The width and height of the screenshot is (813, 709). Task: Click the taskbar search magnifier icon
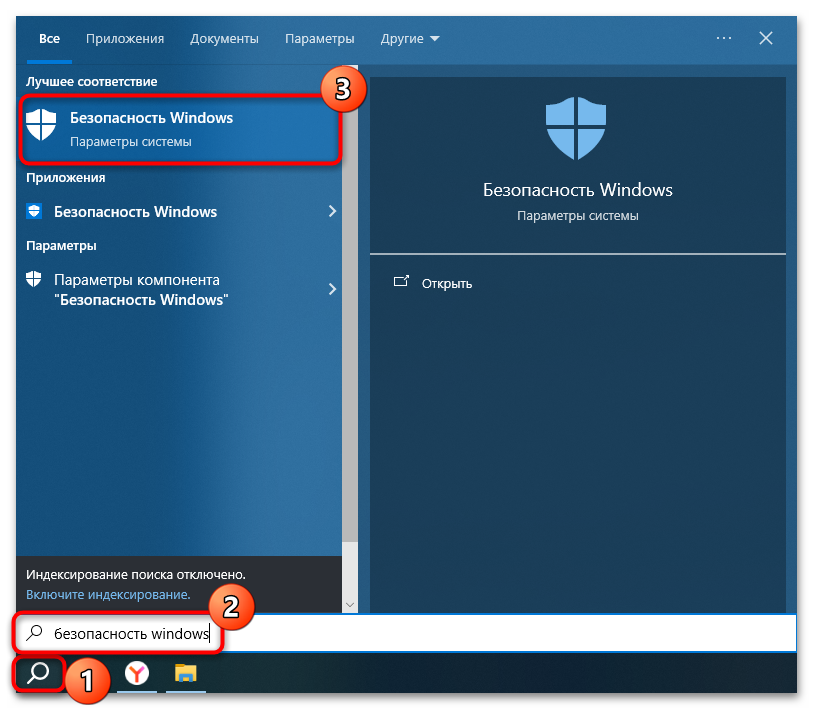point(38,673)
